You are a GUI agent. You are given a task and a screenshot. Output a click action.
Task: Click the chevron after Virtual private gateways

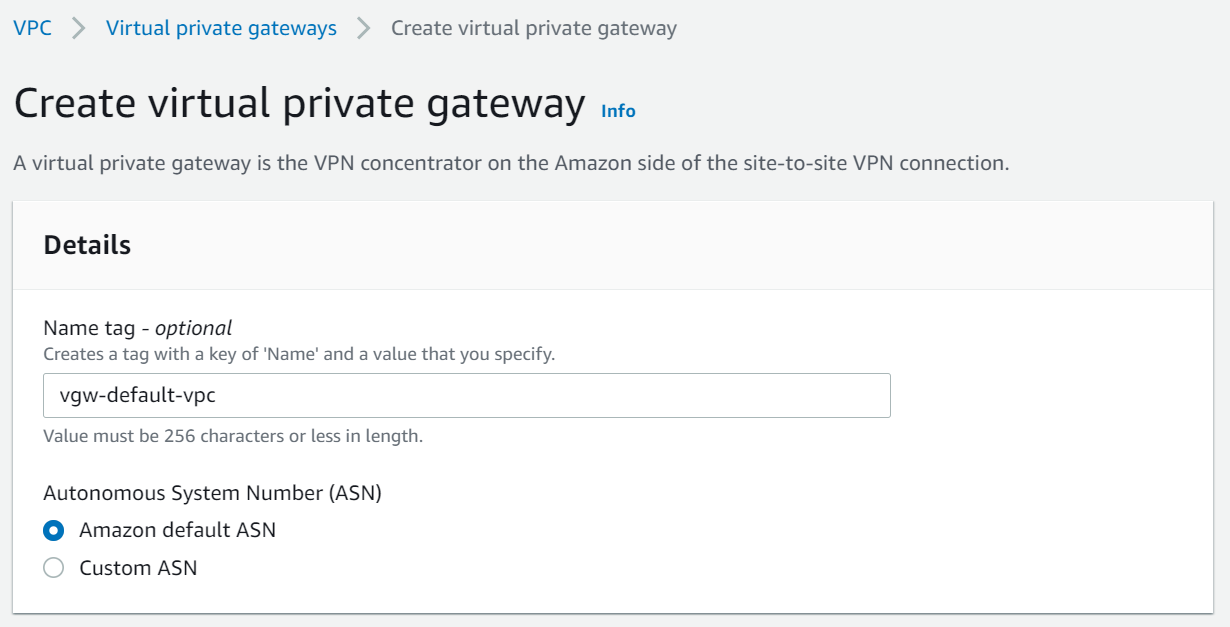pyautogui.click(x=364, y=28)
